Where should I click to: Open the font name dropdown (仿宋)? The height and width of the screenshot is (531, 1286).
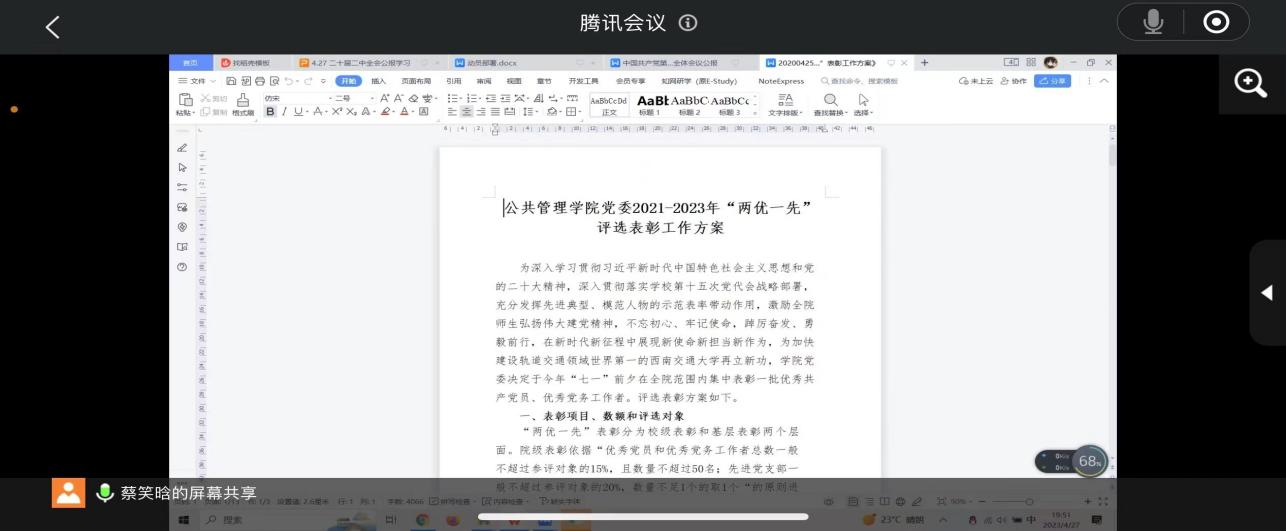pos(296,98)
